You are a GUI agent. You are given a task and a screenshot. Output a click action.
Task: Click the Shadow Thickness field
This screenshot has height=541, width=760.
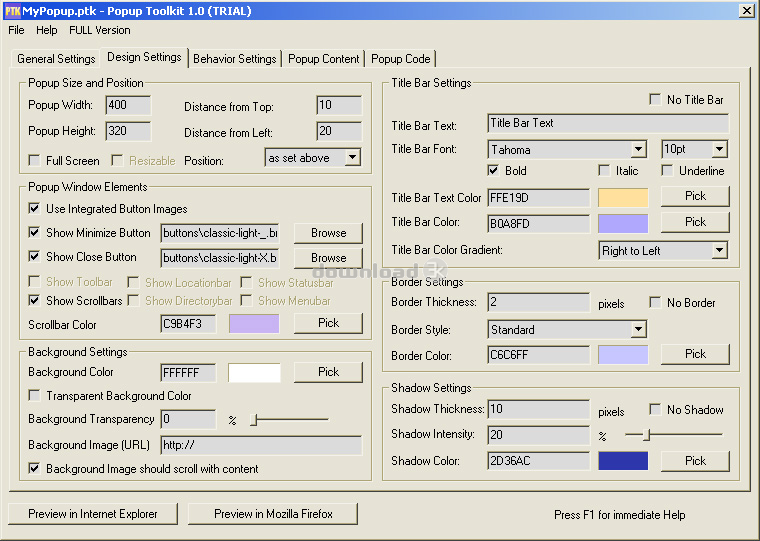tap(538, 409)
